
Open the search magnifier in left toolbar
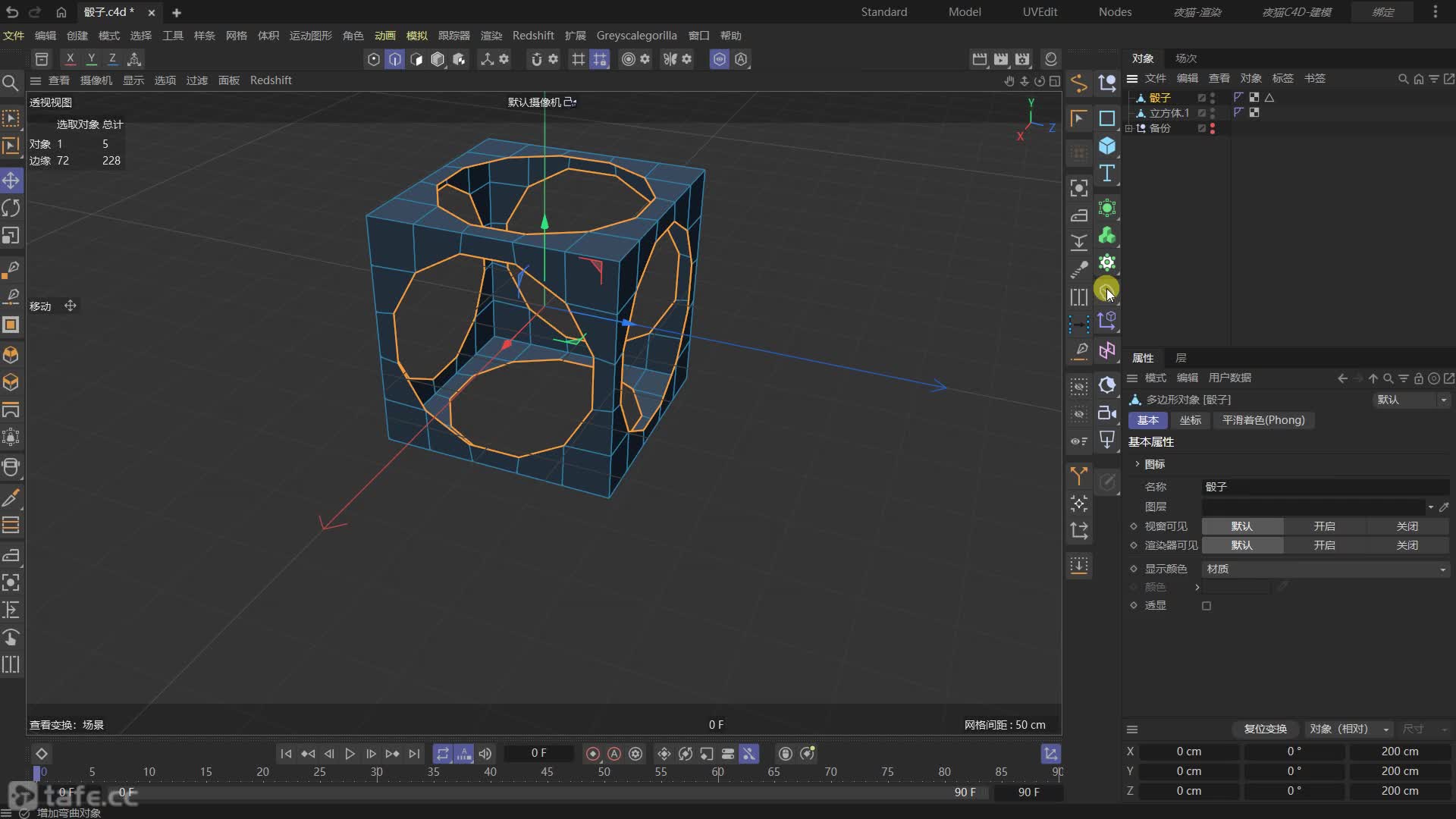coord(11,83)
